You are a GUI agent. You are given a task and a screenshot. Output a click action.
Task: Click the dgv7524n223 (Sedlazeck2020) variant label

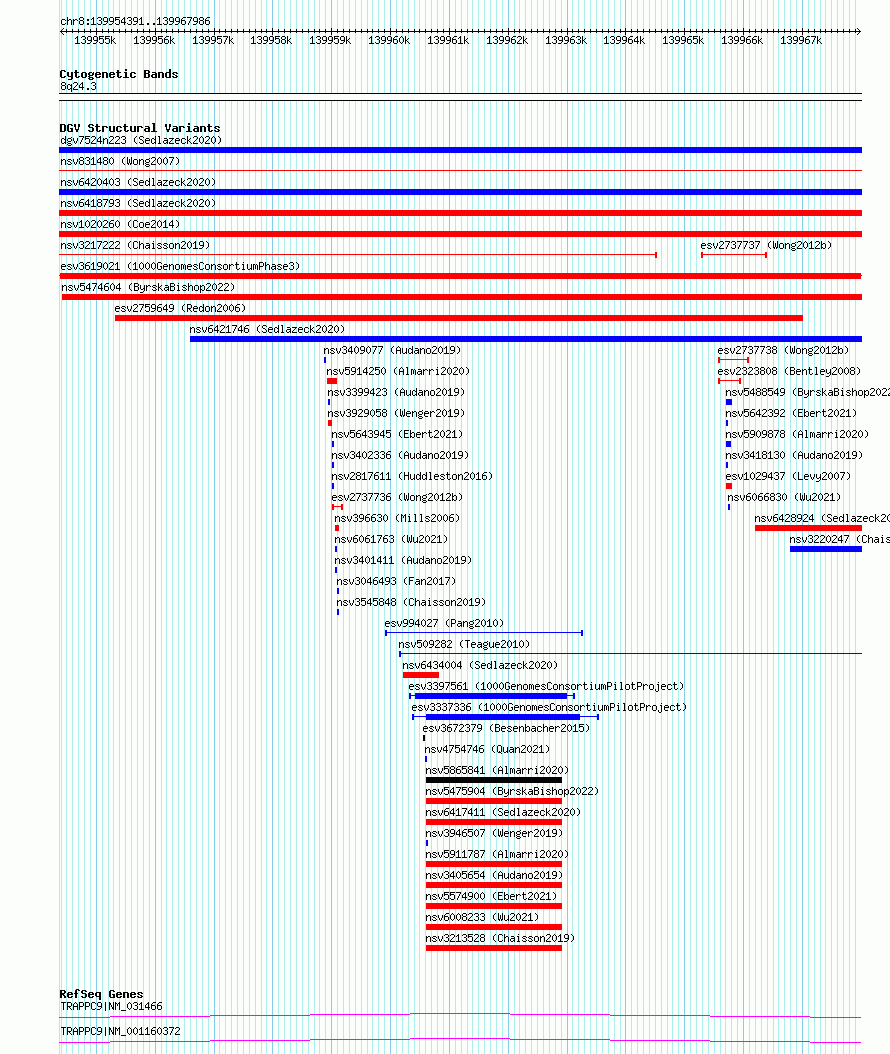tap(141, 140)
